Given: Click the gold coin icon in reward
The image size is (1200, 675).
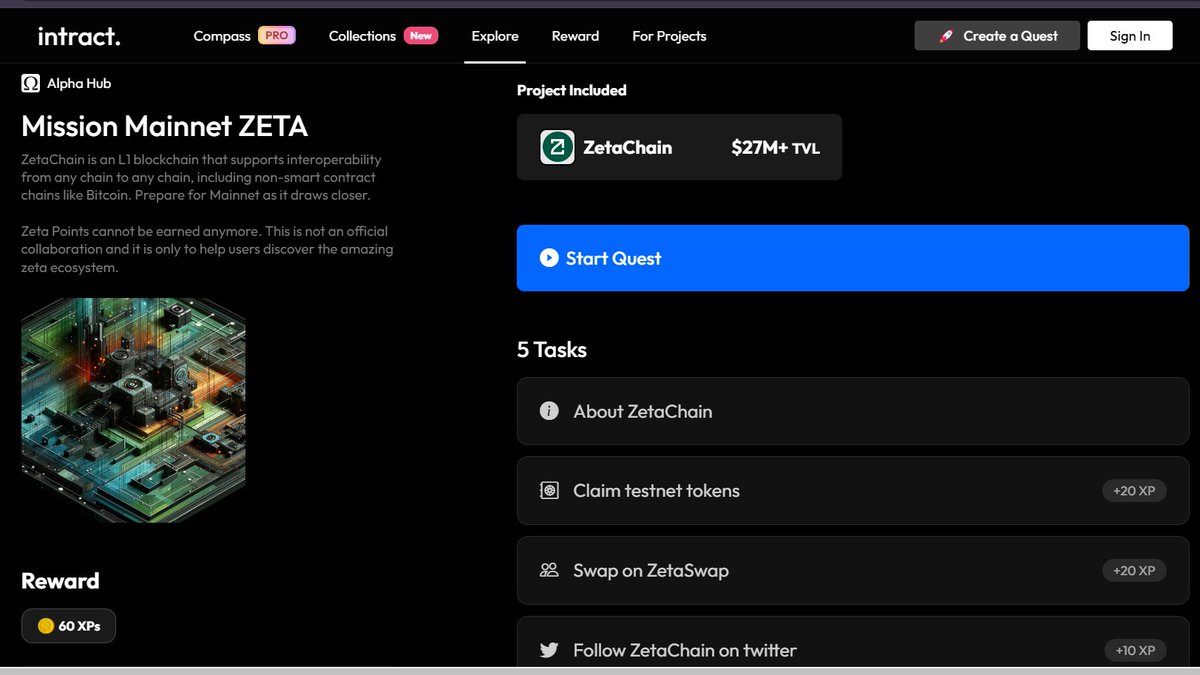Looking at the screenshot, I should coord(45,626).
